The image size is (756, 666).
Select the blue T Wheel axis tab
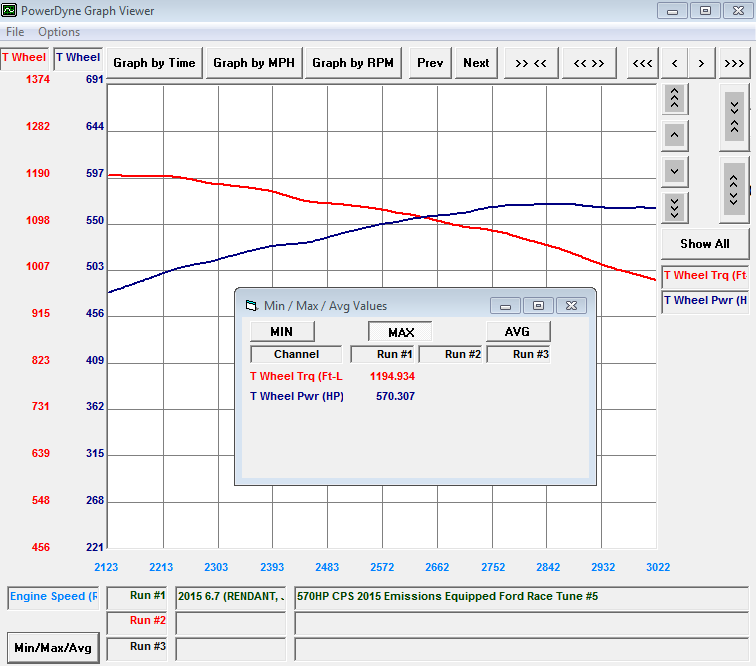(x=78, y=58)
